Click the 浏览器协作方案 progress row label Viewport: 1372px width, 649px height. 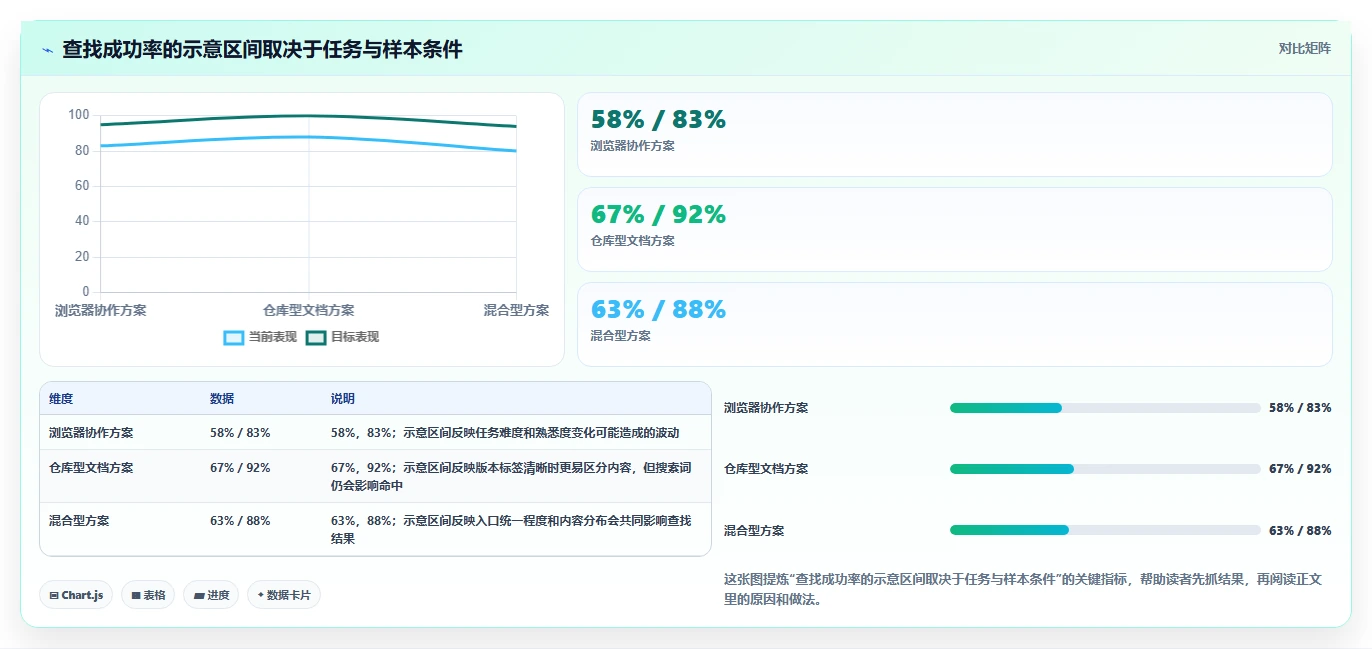click(x=766, y=408)
